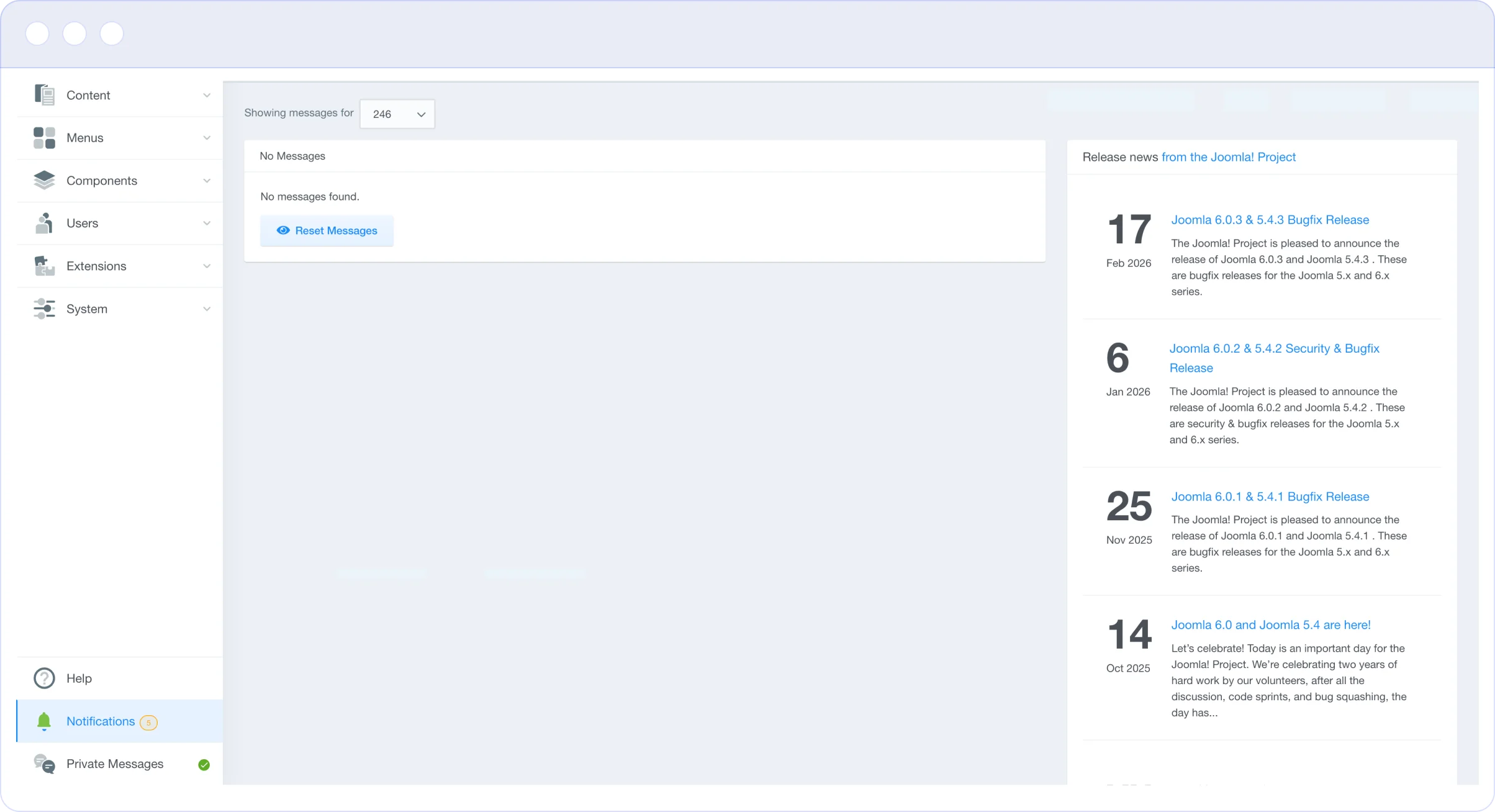1495x812 pixels.
Task: Click the Users icon in sidebar
Action: 44,223
